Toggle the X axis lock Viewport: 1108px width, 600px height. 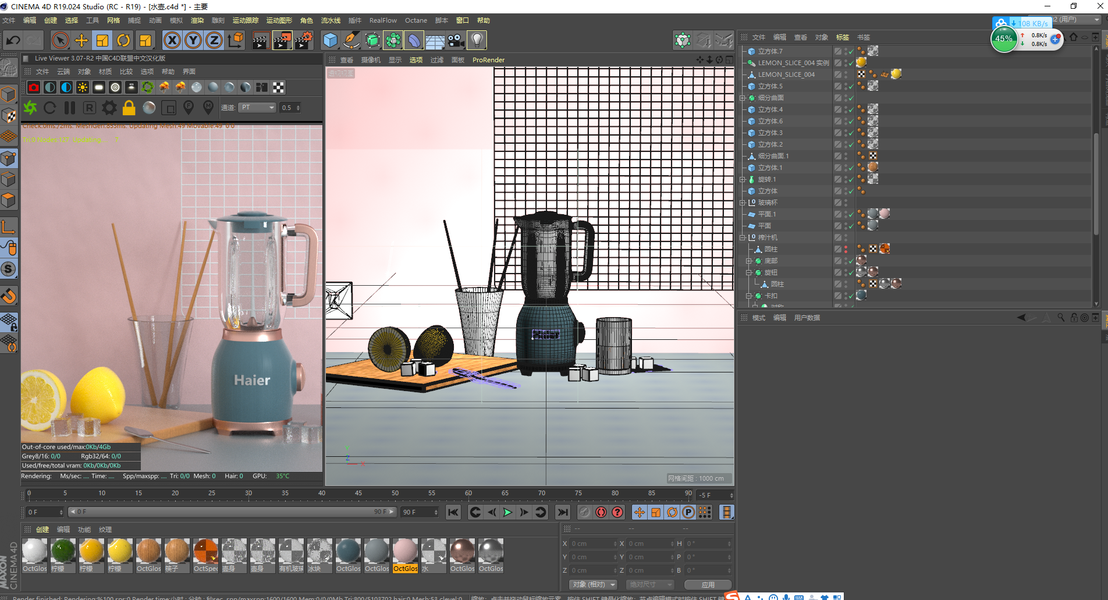click(x=172, y=40)
